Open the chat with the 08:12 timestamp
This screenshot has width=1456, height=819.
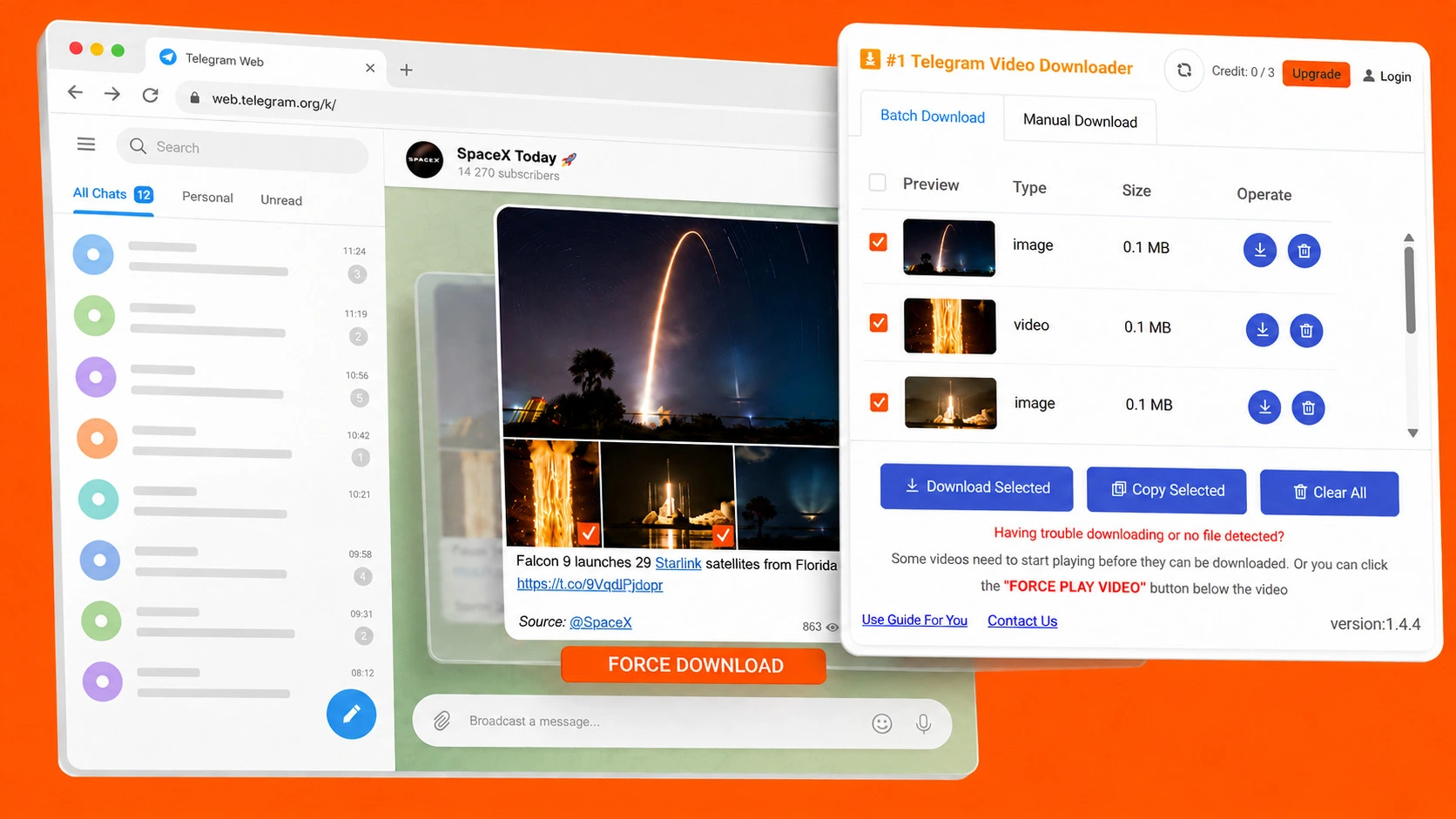click(228, 681)
